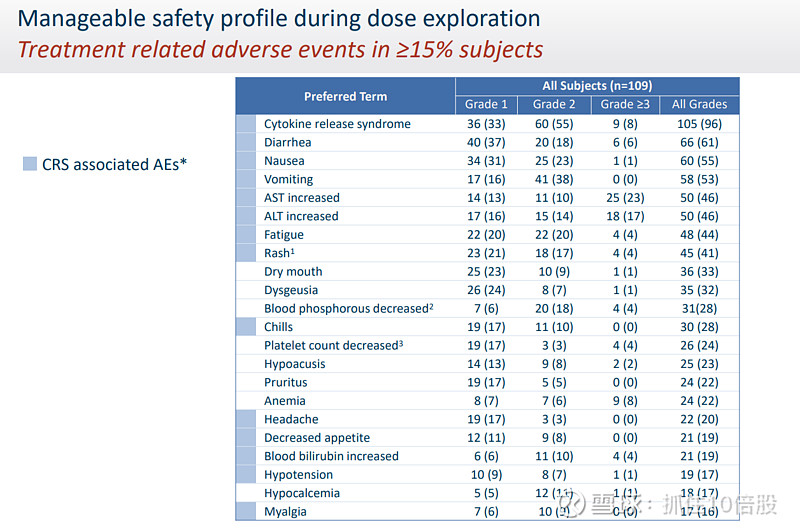This screenshot has width=800, height=529.
Task: Click the 'Headache' row label
Action: pos(291,419)
